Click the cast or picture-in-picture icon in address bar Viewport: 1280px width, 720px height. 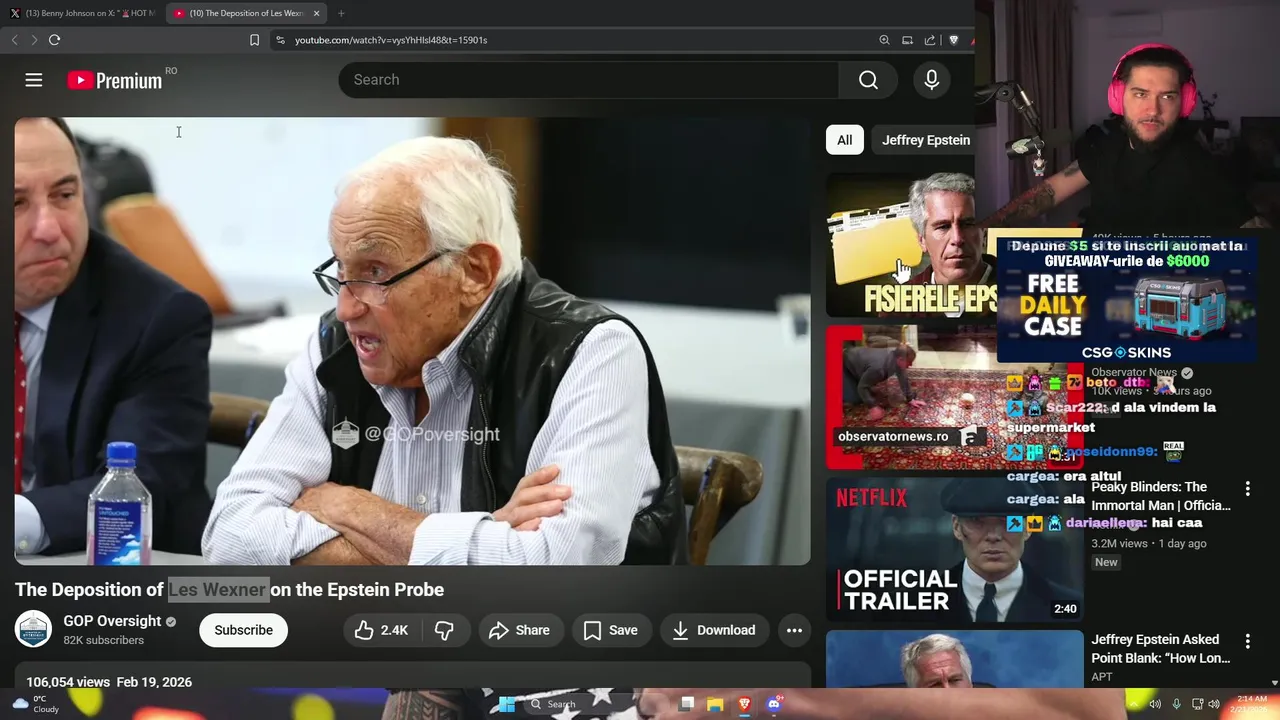click(907, 40)
